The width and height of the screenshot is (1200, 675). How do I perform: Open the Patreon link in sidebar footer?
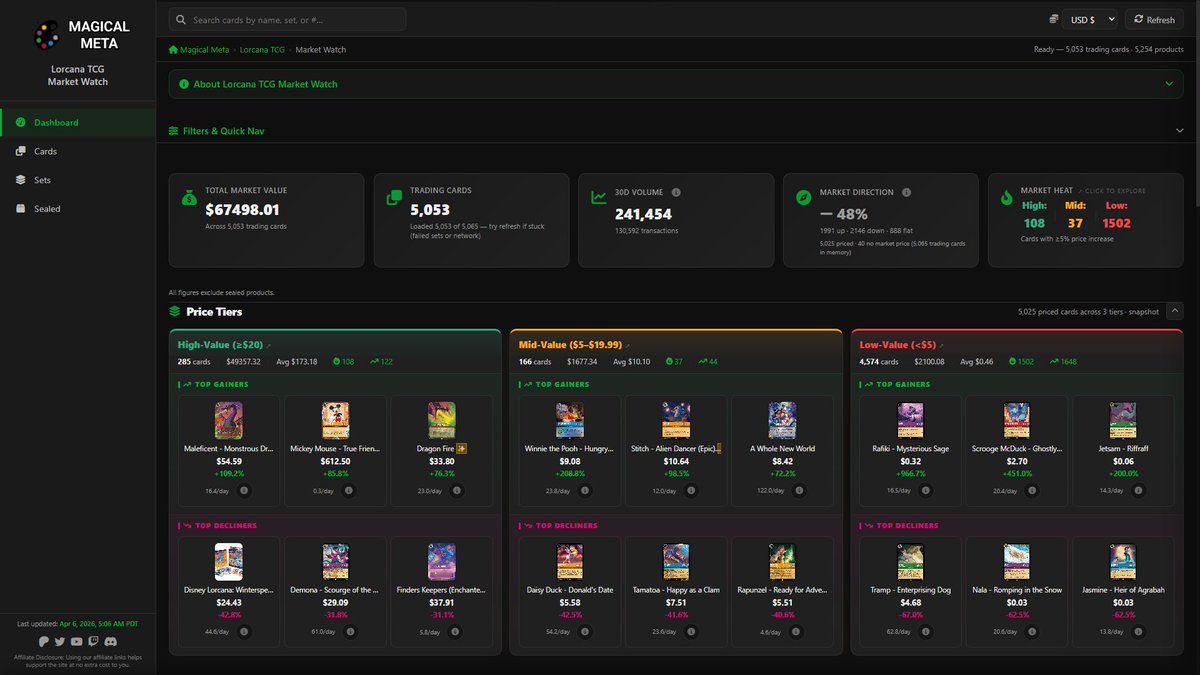click(45, 641)
